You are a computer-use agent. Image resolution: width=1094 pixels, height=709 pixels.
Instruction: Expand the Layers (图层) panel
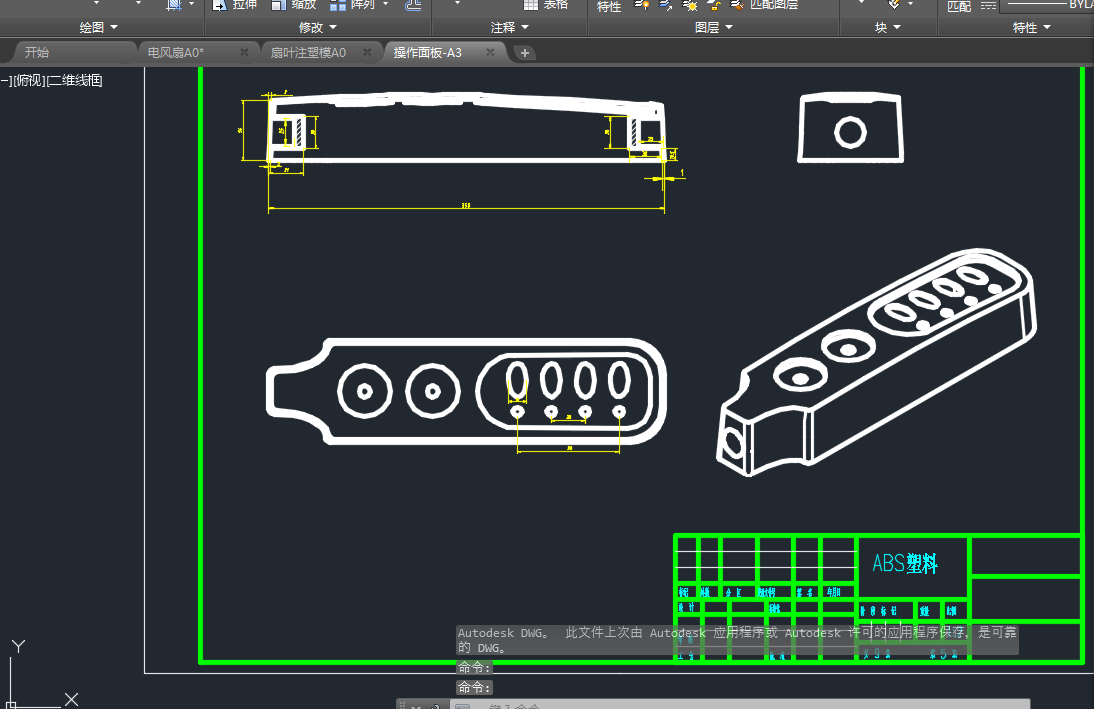click(714, 27)
